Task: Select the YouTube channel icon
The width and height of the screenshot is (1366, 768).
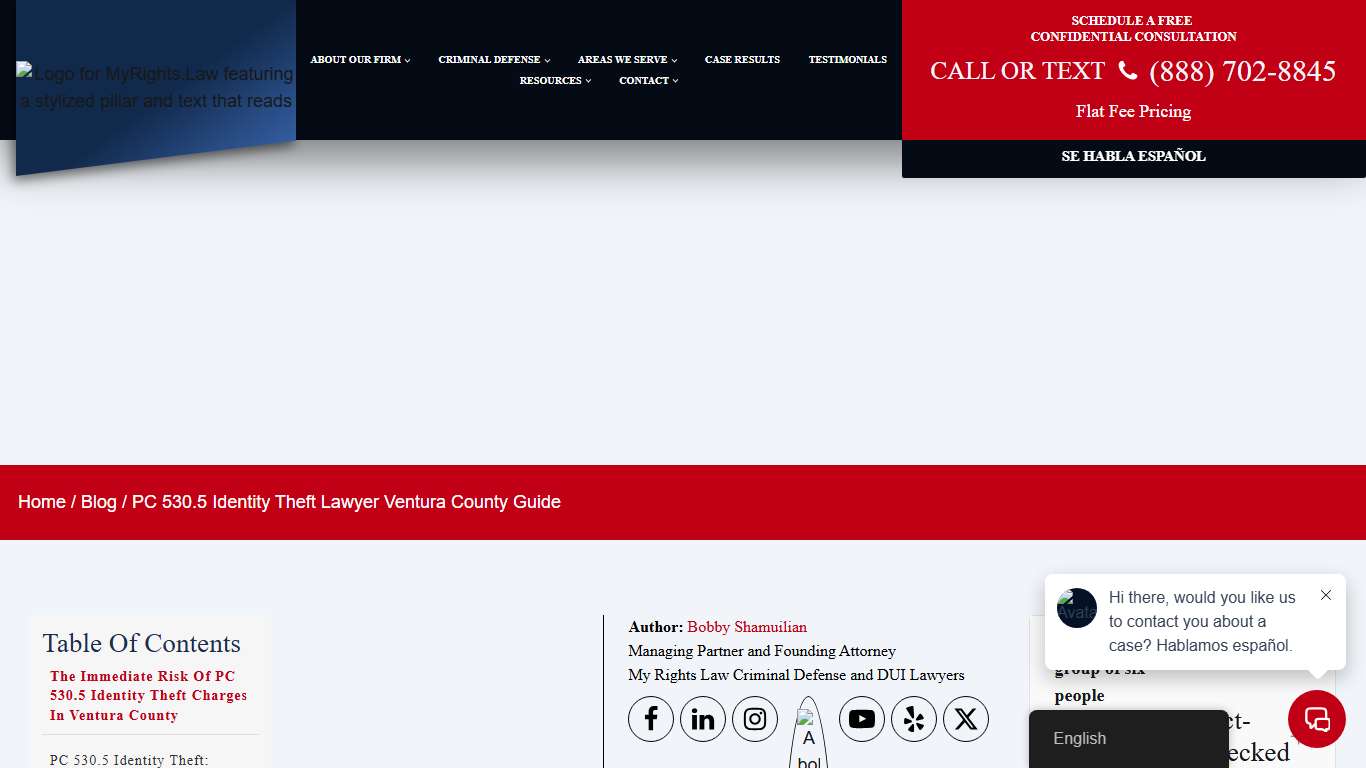Action: point(862,719)
